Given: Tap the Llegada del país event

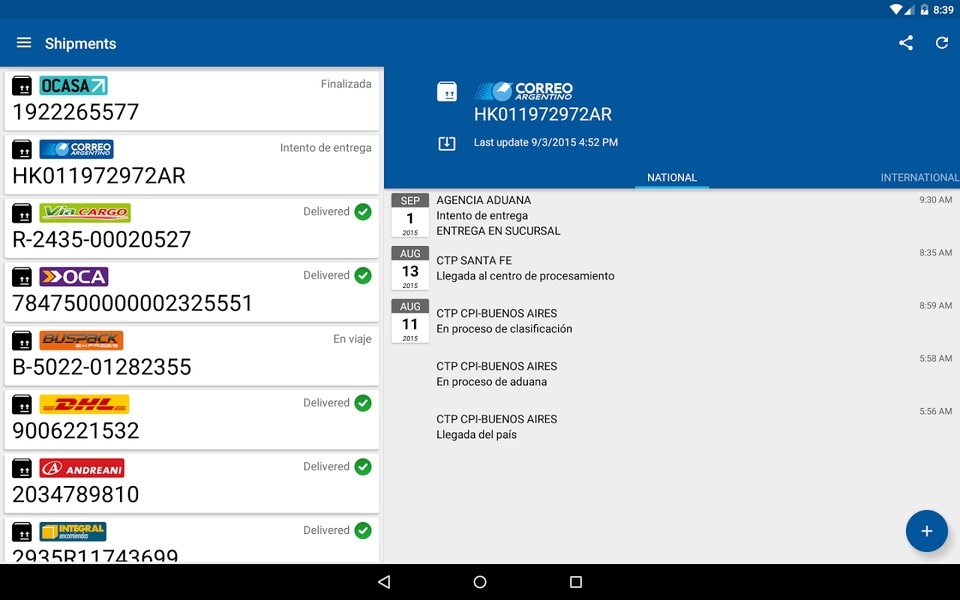Looking at the screenshot, I should [x=672, y=427].
